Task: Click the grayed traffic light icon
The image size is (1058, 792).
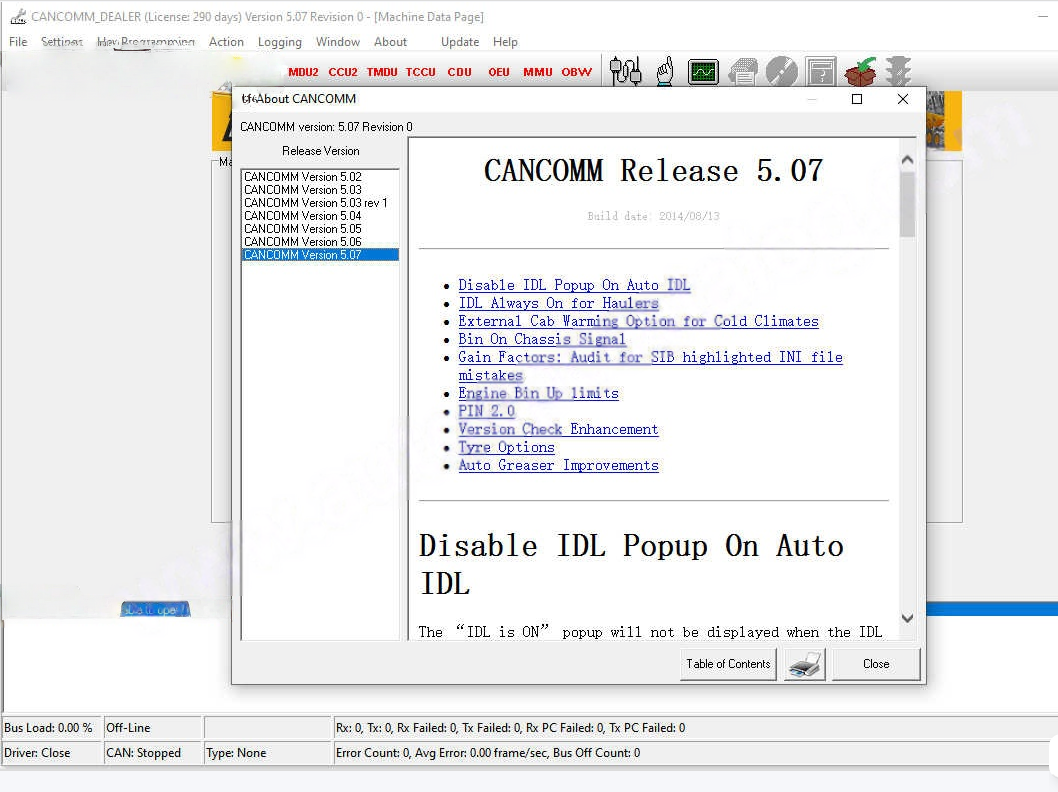Action: 899,71
